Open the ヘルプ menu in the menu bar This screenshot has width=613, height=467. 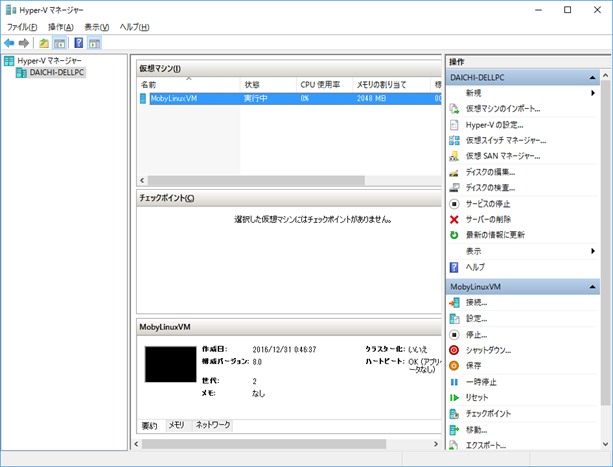pos(134,27)
